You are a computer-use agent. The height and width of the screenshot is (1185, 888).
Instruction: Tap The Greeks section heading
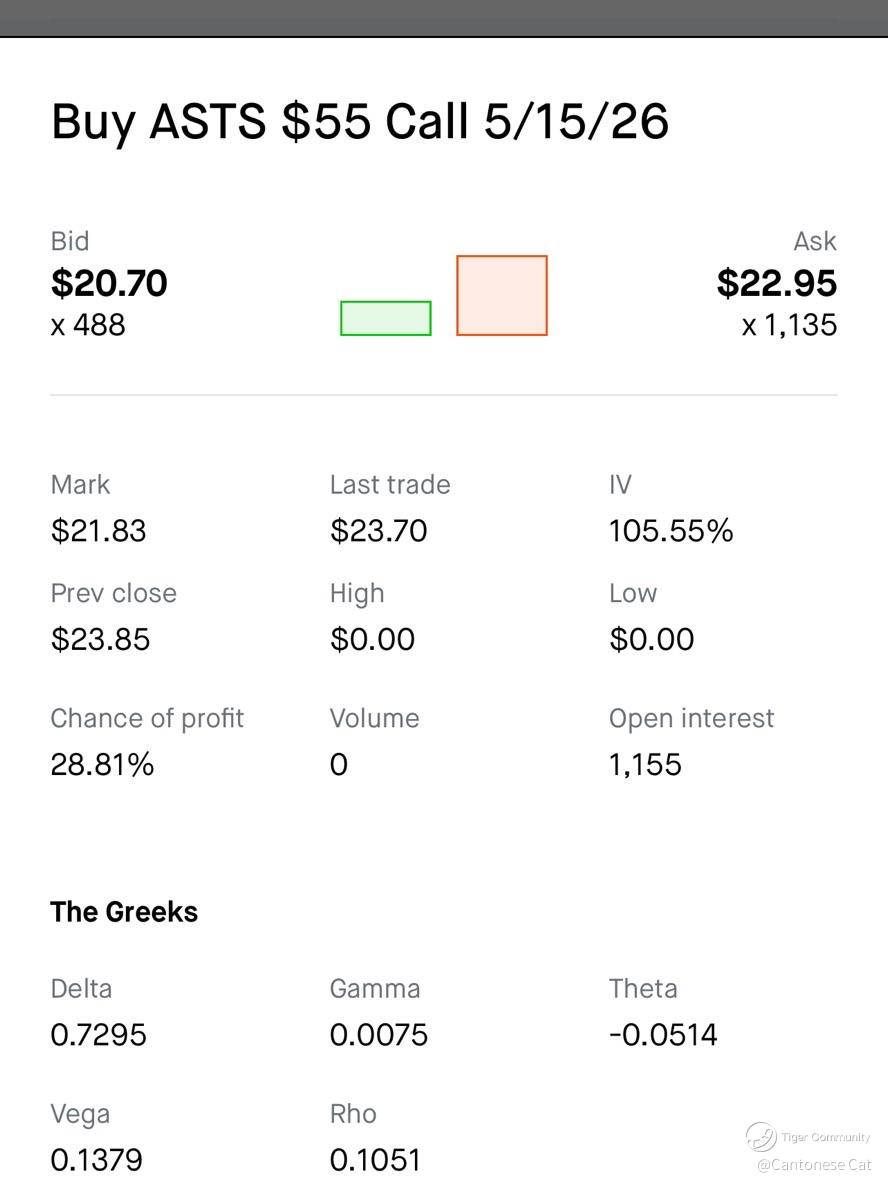[x=124, y=912]
